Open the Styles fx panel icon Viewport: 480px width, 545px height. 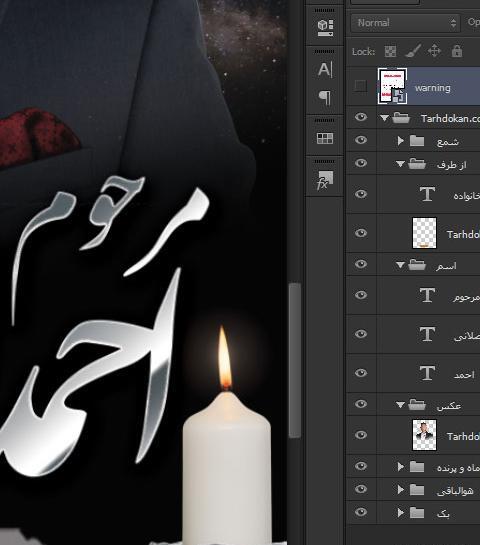click(x=325, y=180)
